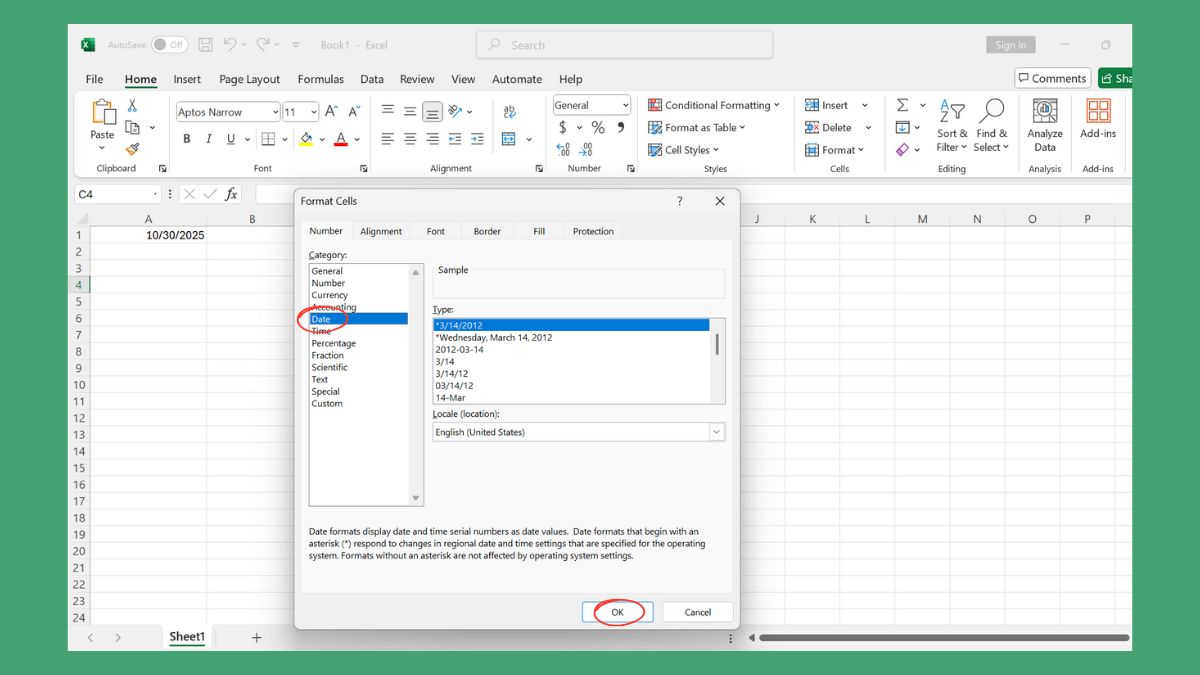Select the 2012-03-14 date type
Viewport: 1200px width, 675px height.
pyautogui.click(x=460, y=350)
